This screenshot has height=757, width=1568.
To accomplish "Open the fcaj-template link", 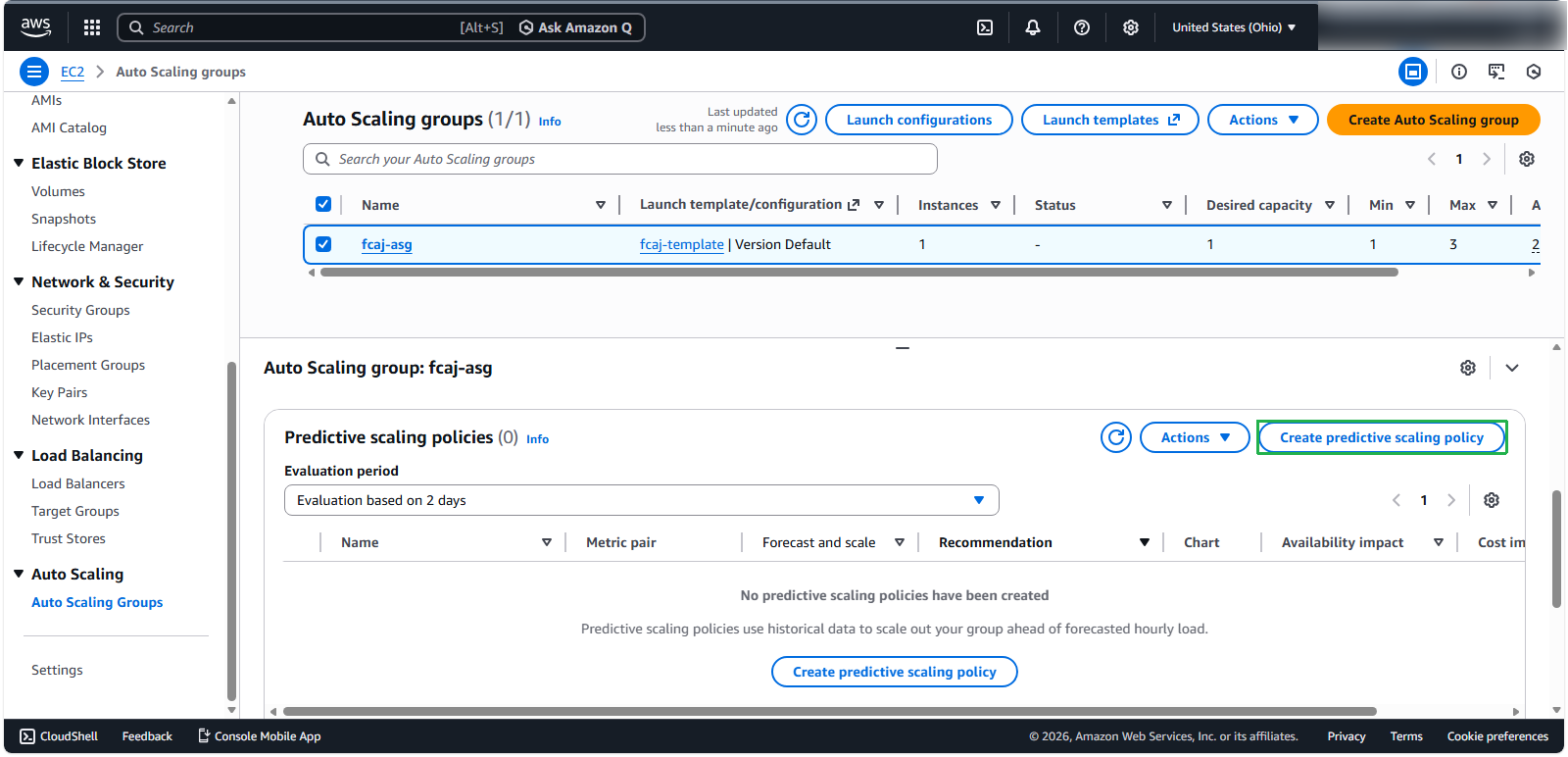I will pos(682,244).
